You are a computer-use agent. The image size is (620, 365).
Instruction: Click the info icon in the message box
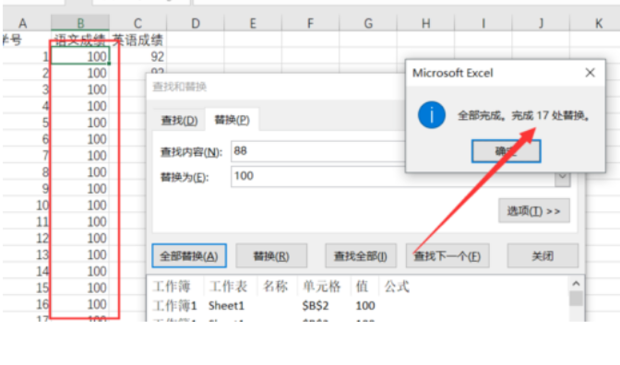[x=431, y=115]
